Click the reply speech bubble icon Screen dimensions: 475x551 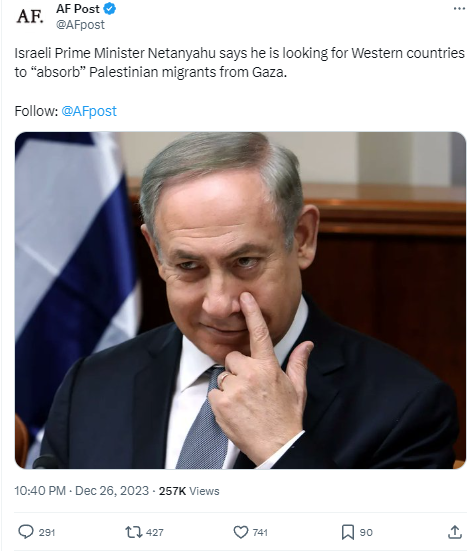26,532
